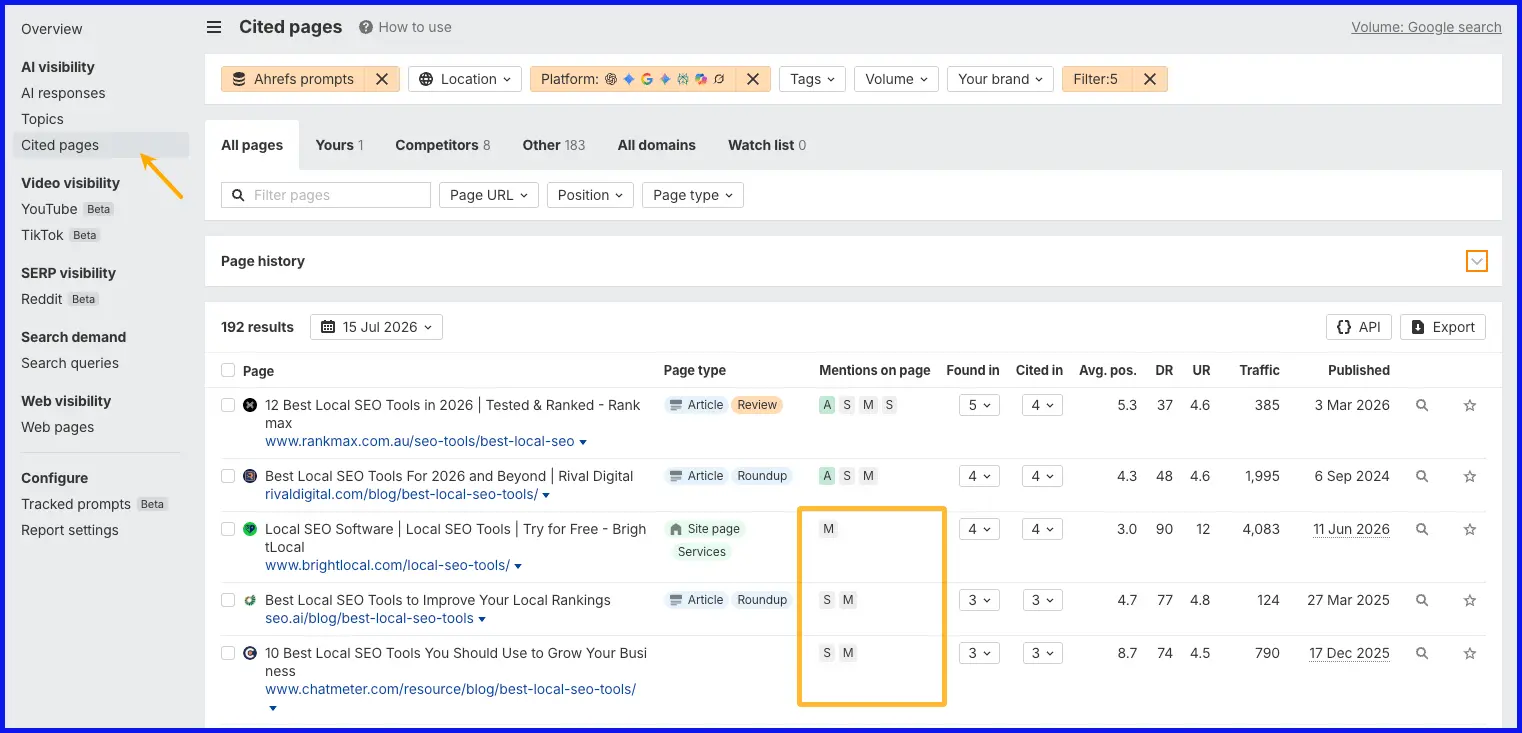Screen dimensions: 1522x733
Task: Open the Tags dropdown
Action: pyautogui.click(x=813, y=79)
